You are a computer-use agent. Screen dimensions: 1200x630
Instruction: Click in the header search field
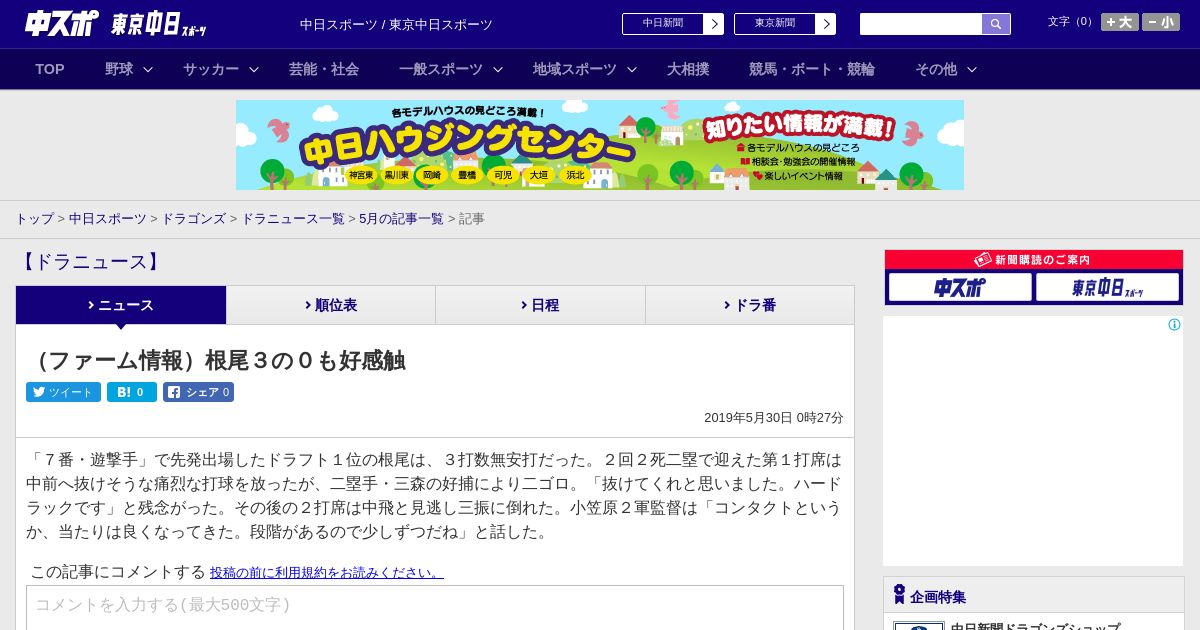[921, 24]
